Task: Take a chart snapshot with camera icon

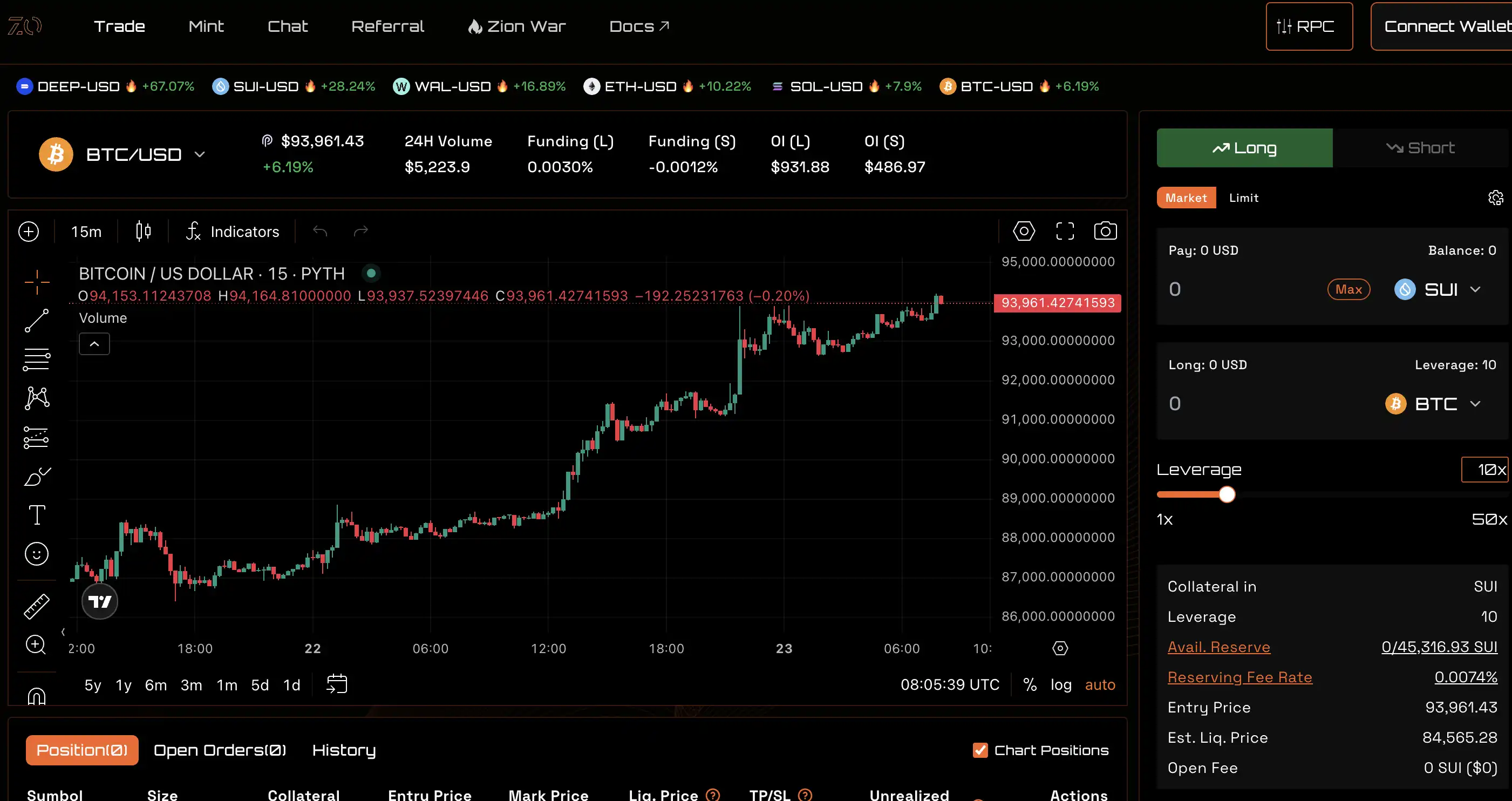Action: [1105, 232]
